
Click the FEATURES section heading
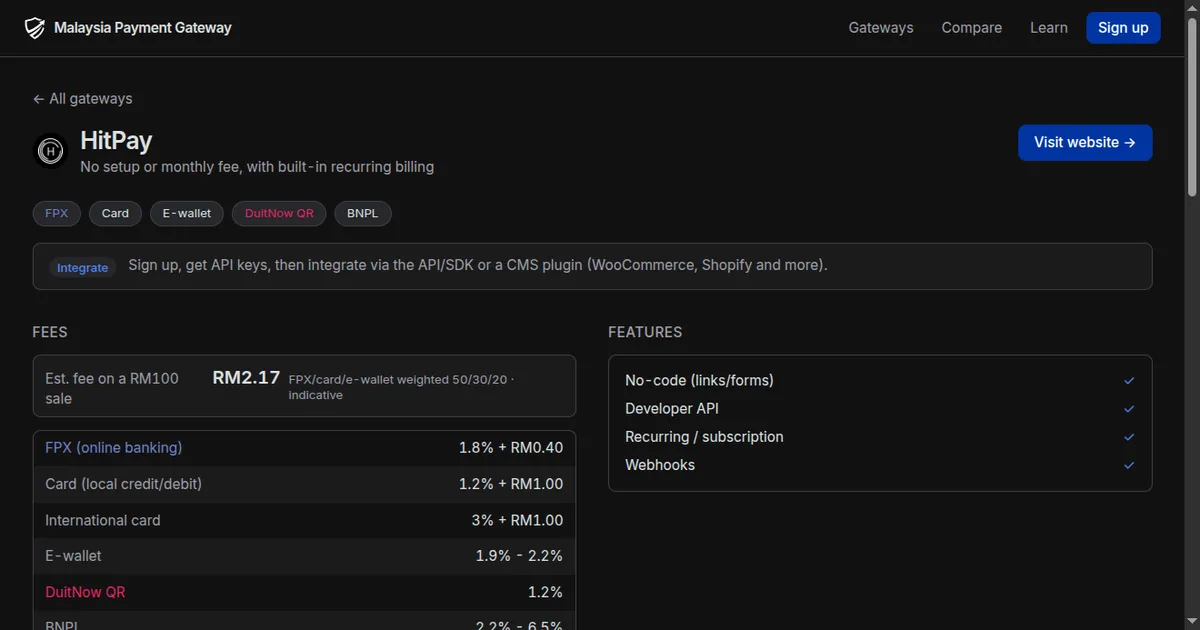coord(645,332)
